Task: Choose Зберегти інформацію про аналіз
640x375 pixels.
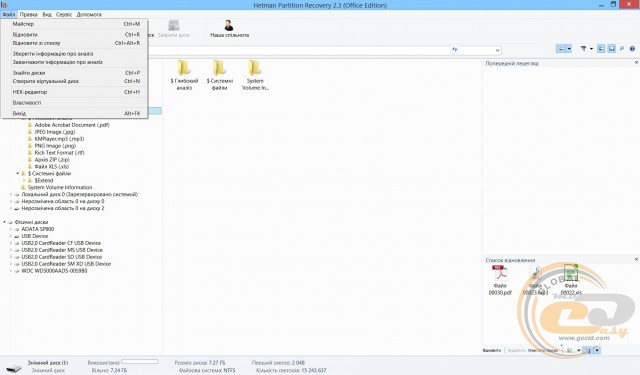Action: tap(75, 54)
